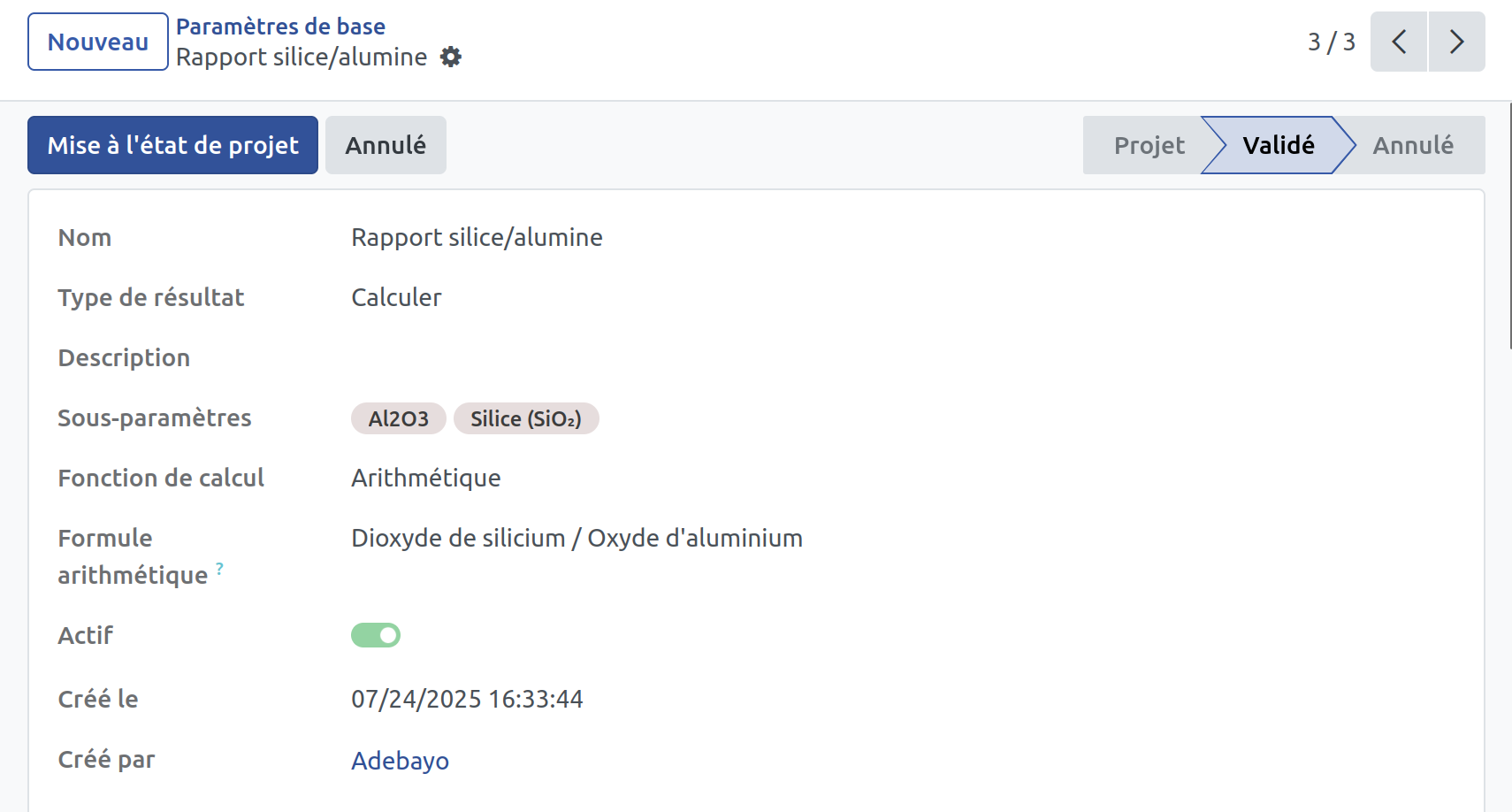The width and height of the screenshot is (1512, 812).
Task: Click the record pager counter 3 / 3
Action: point(1331,42)
